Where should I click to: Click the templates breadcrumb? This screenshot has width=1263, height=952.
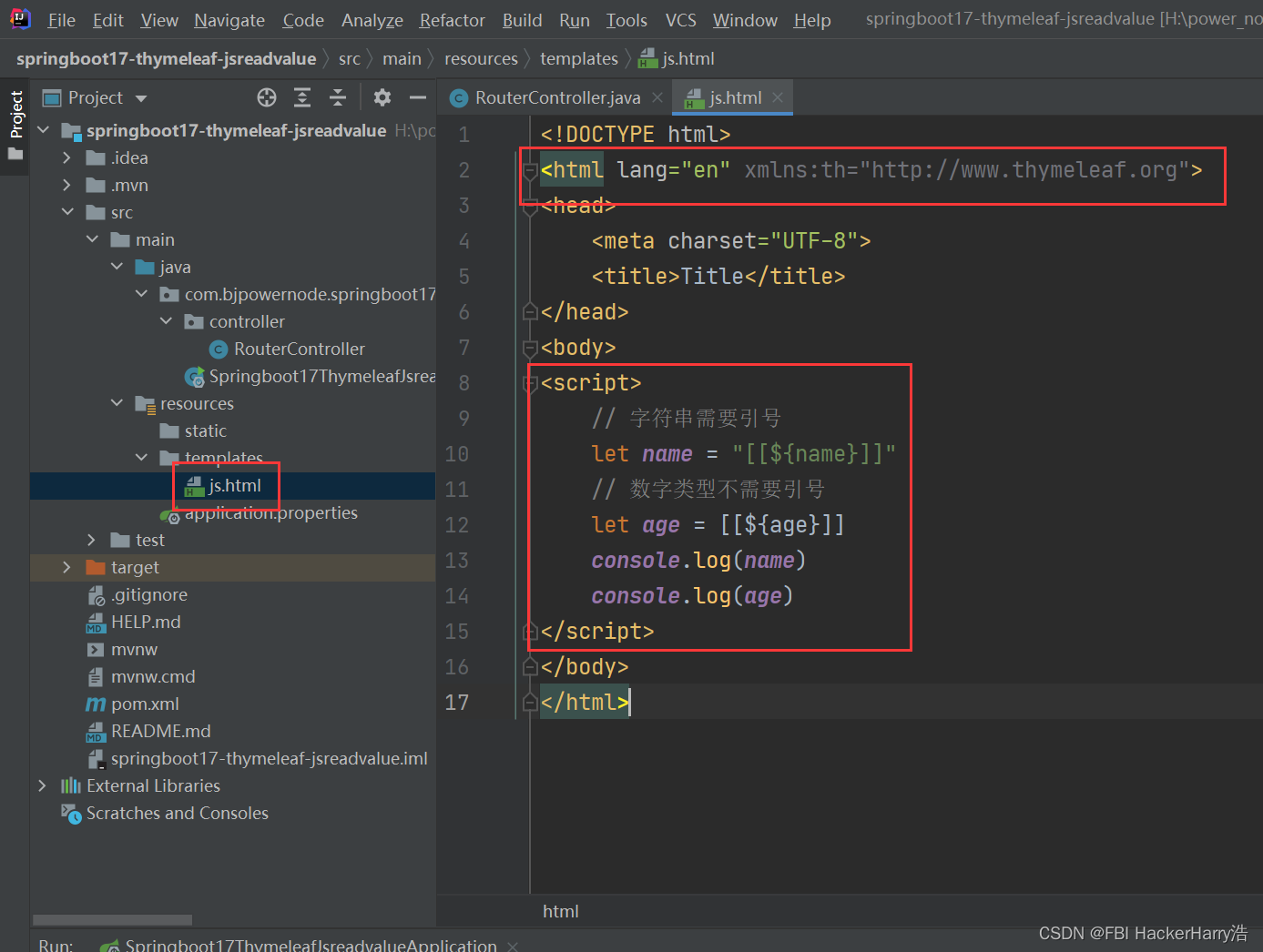pyautogui.click(x=579, y=58)
